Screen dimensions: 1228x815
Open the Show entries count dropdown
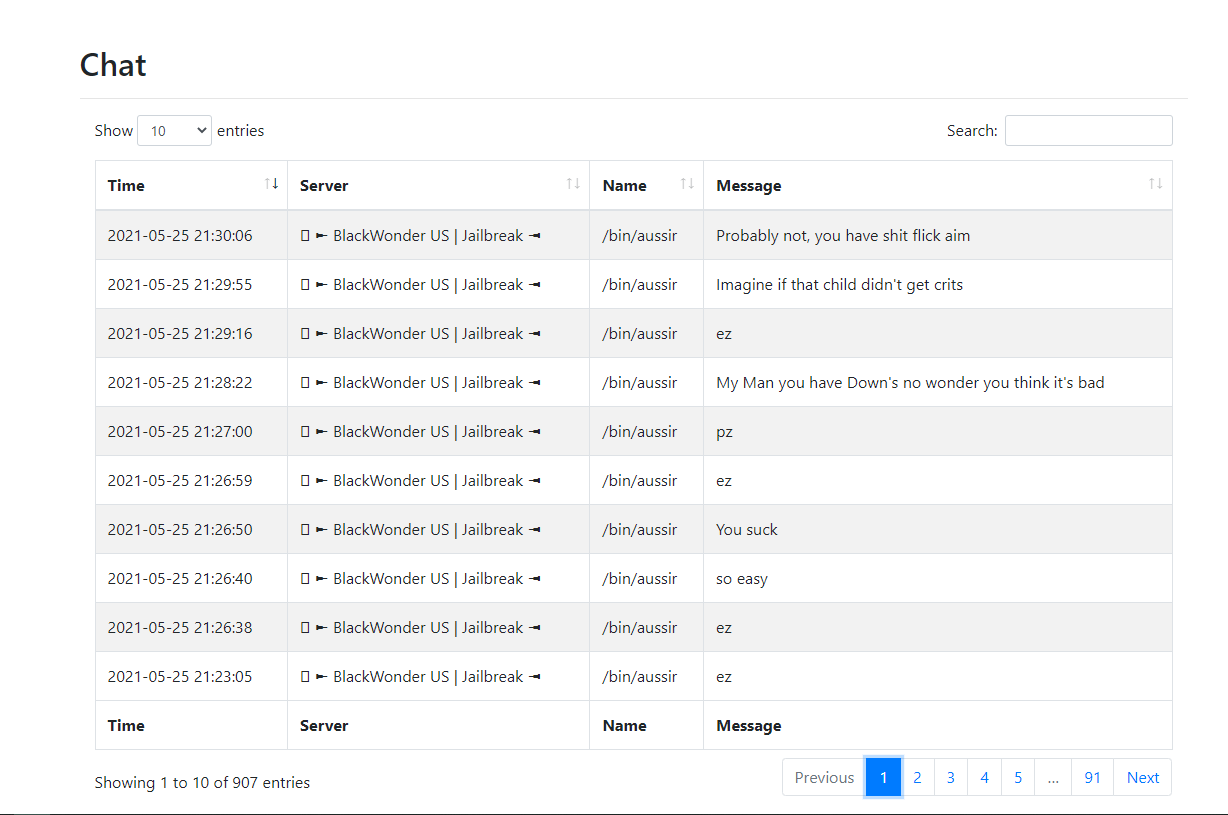(x=174, y=130)
